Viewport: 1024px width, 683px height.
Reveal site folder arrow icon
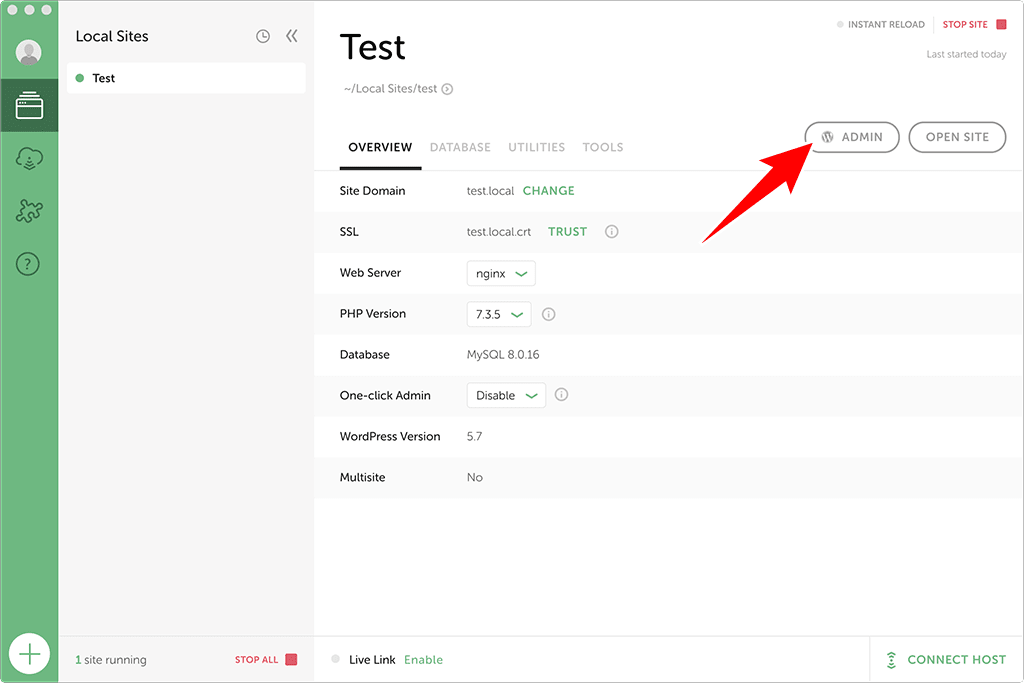pyautogui.click(x=447, y=89)
